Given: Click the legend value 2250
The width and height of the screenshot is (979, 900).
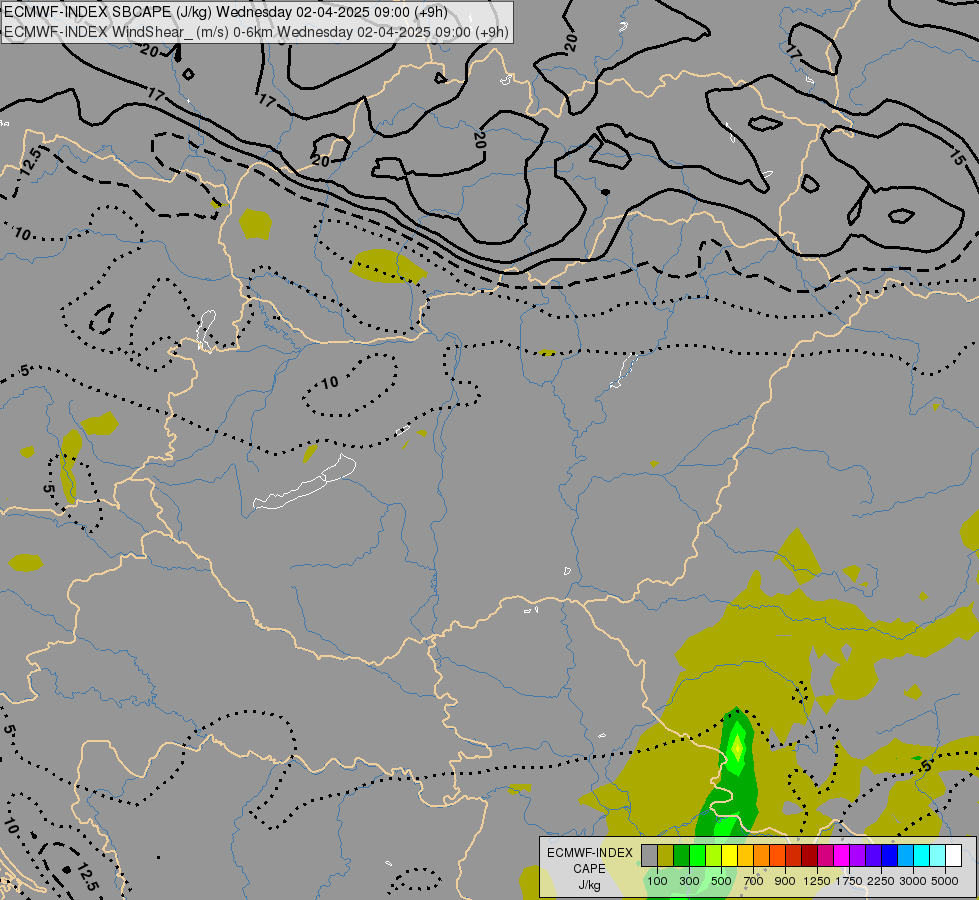Looking at the screenshot, I should pyautogui.click(x=881, y=881).
